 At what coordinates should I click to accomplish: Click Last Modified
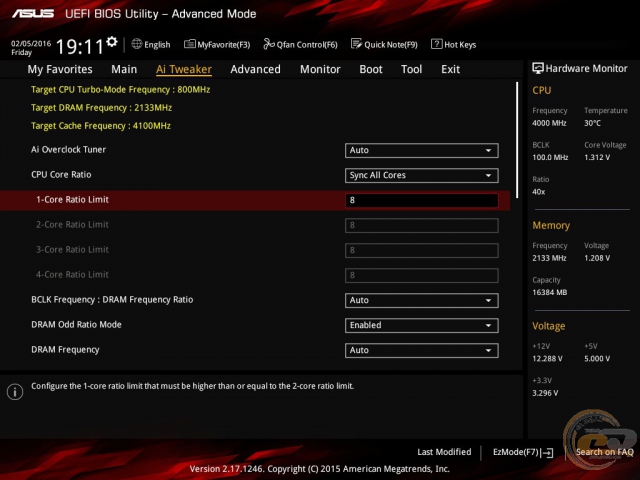click(444, 452)
